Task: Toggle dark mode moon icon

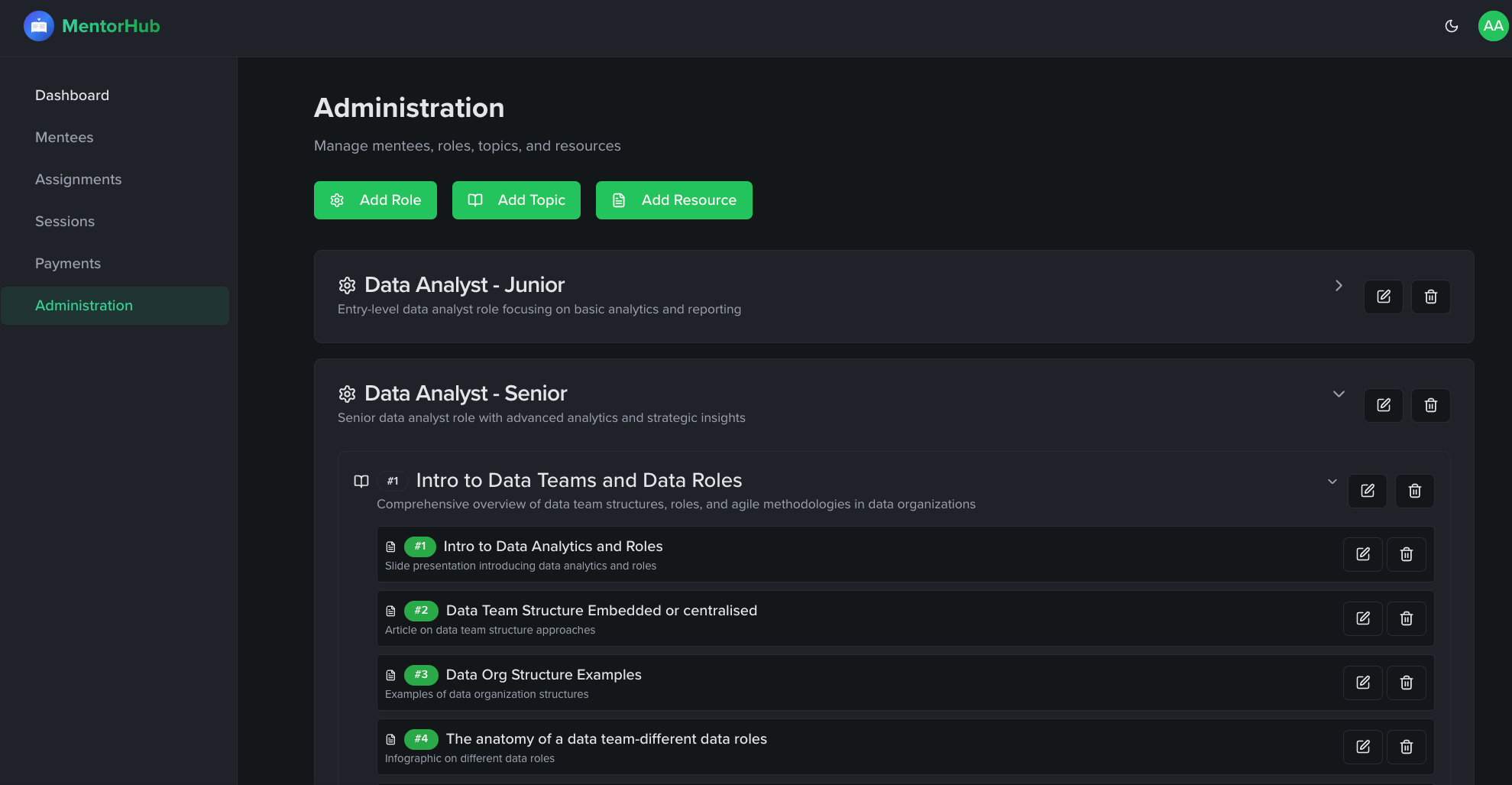Action: coord(1452,26)
